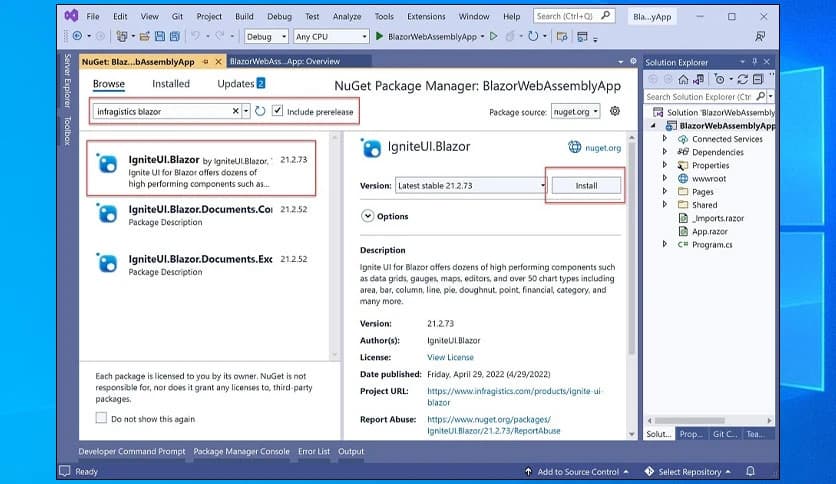Open the Extensions menu
This screenshot has width=836, height=484.
(x=426, y=17)
